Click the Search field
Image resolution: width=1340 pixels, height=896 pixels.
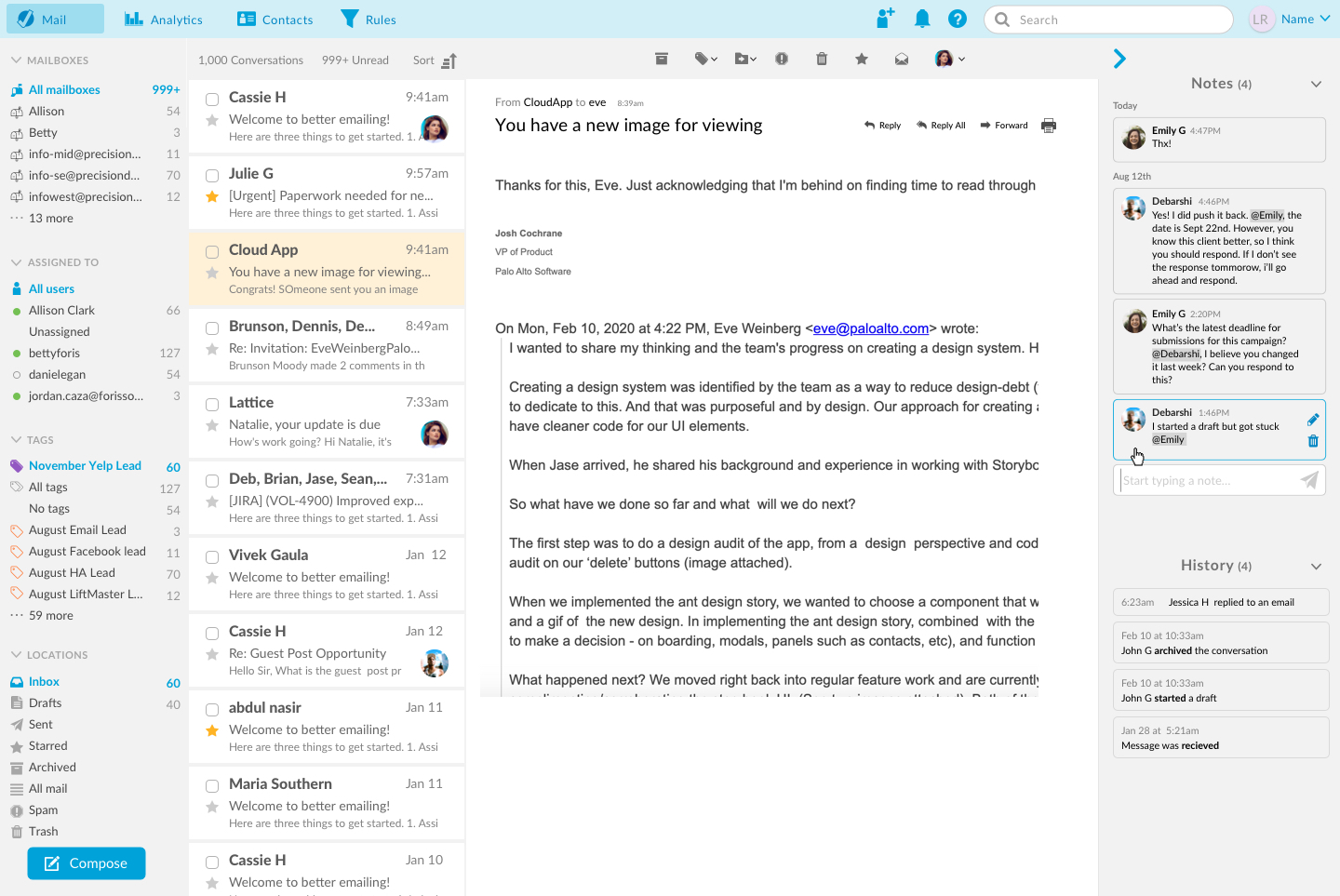(x=1108, y=20)
